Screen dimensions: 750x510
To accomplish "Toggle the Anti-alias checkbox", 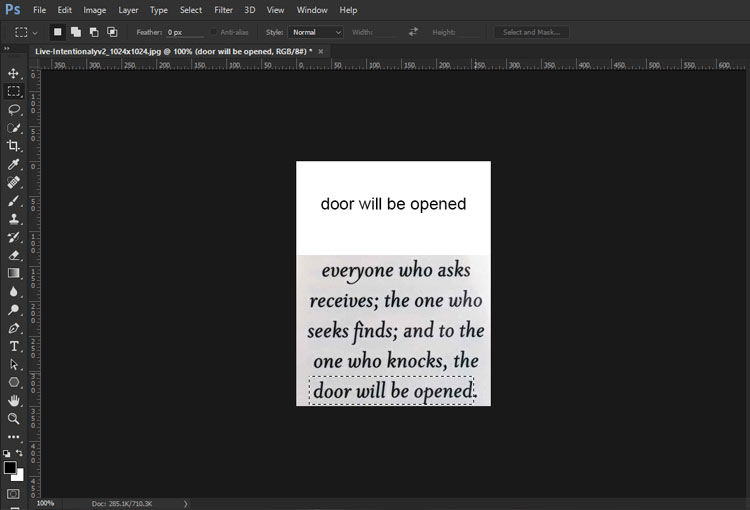I will coord(213,32).
